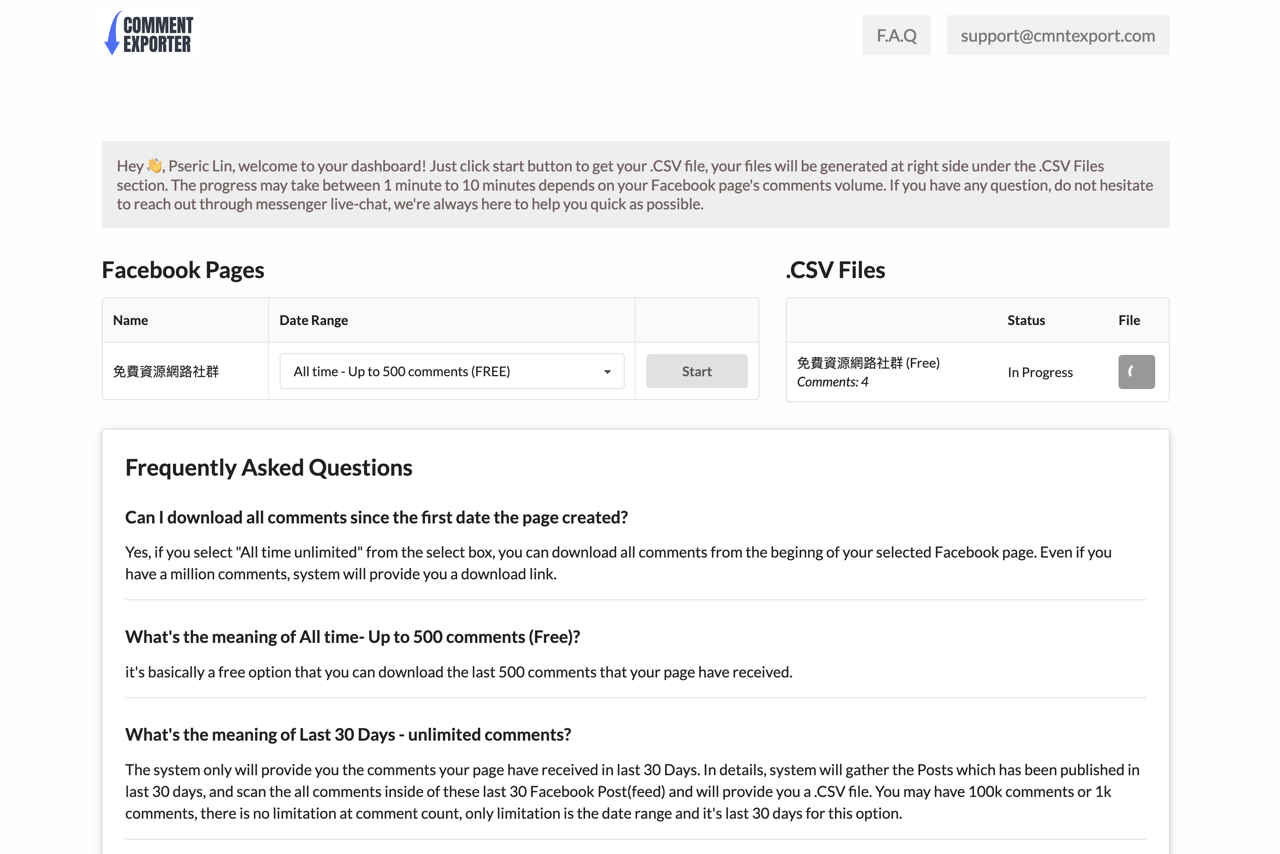Viewport: 1280px width, 854px height.
Task: Click the answer about the last 500 comments
Action: [459, 672]
